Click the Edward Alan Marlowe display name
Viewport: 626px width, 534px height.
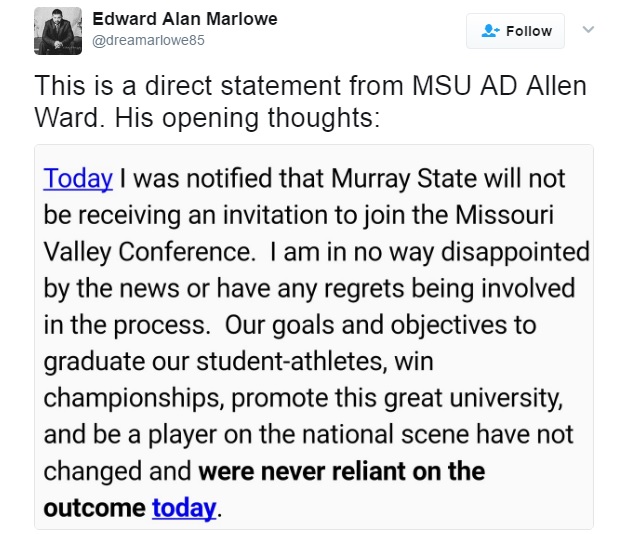tap(185, 19)
